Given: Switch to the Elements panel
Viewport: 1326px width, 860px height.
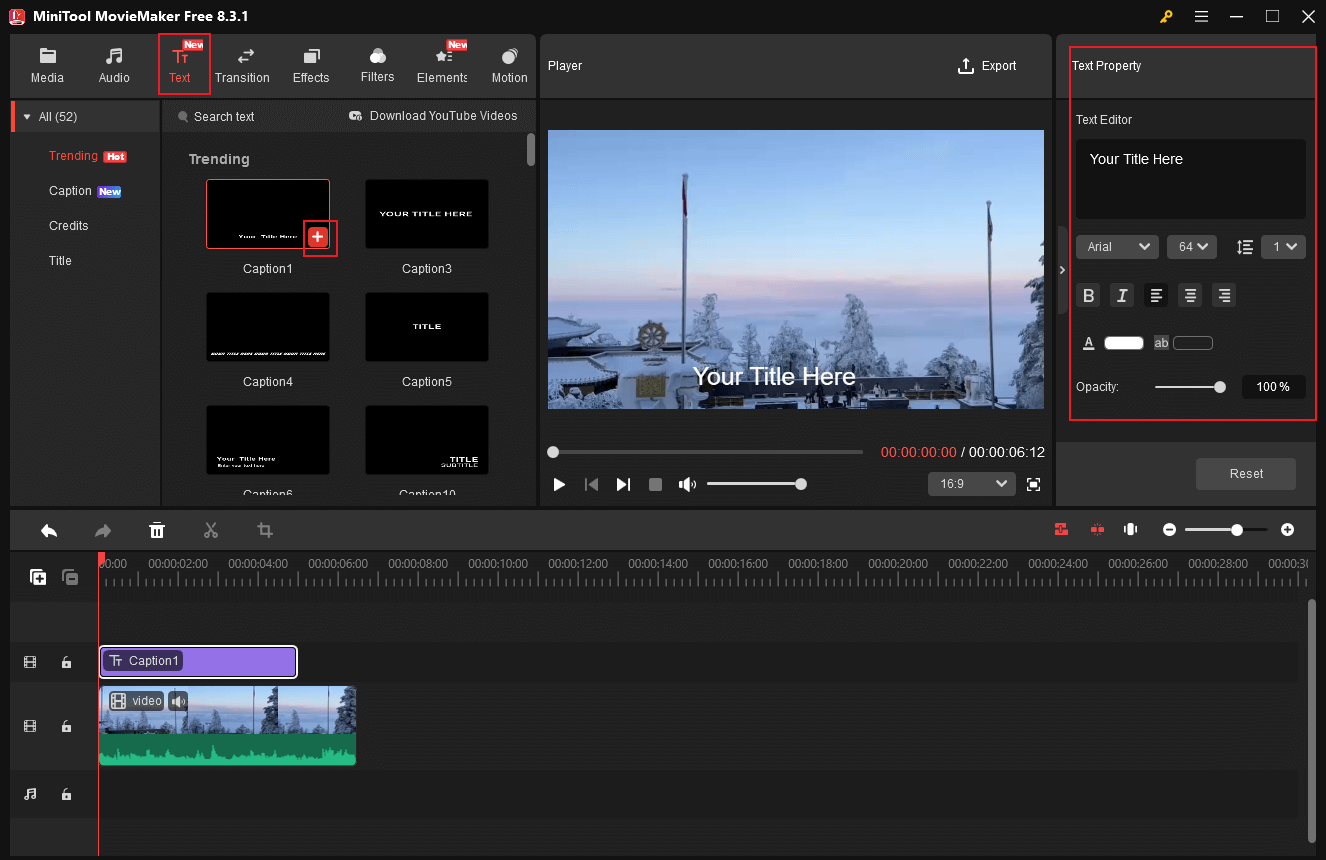Looking at the screenshot, I should tap(441, 65).
